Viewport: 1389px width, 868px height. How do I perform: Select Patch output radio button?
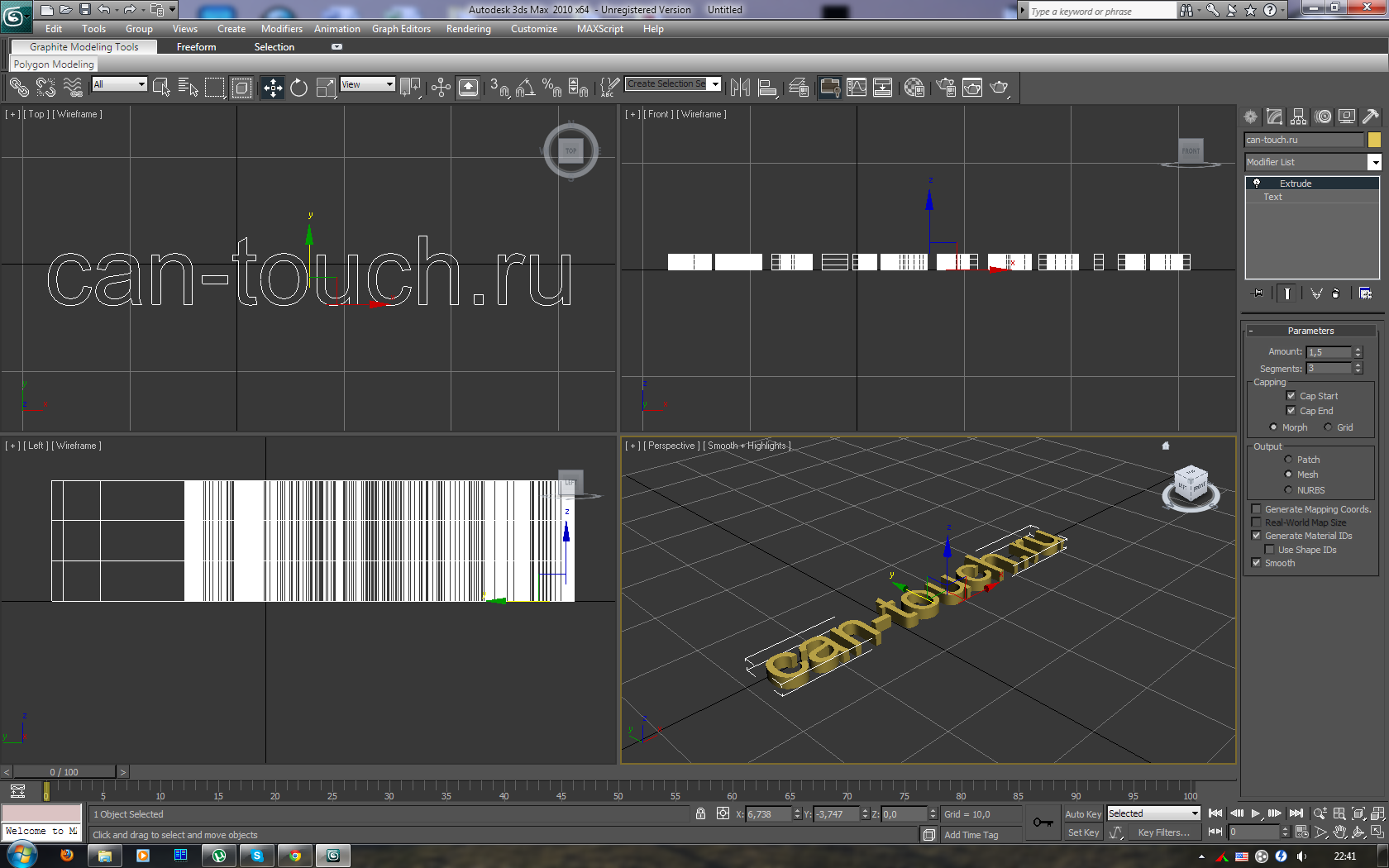tap(1288, 460)
